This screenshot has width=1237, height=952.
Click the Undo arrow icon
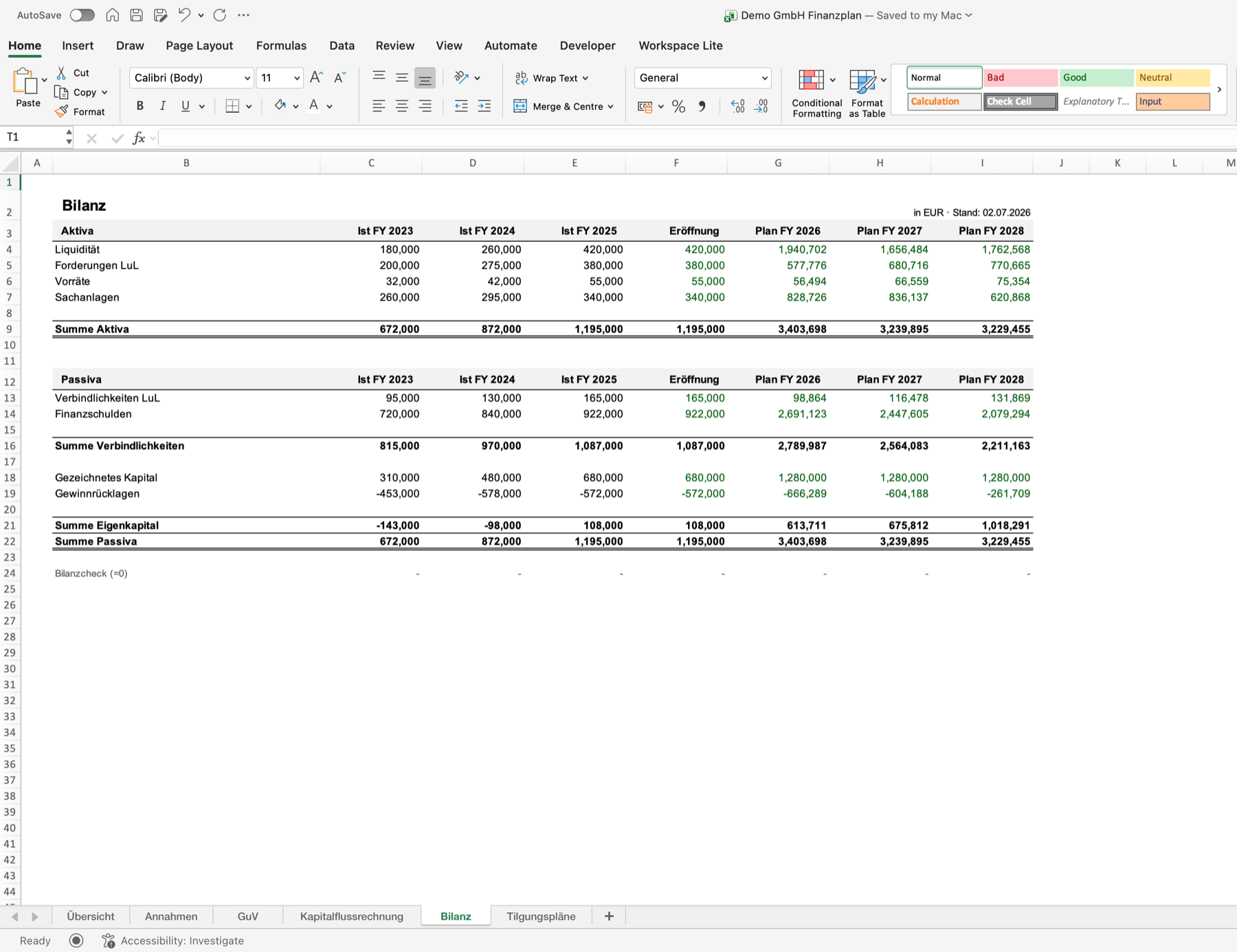183,15
